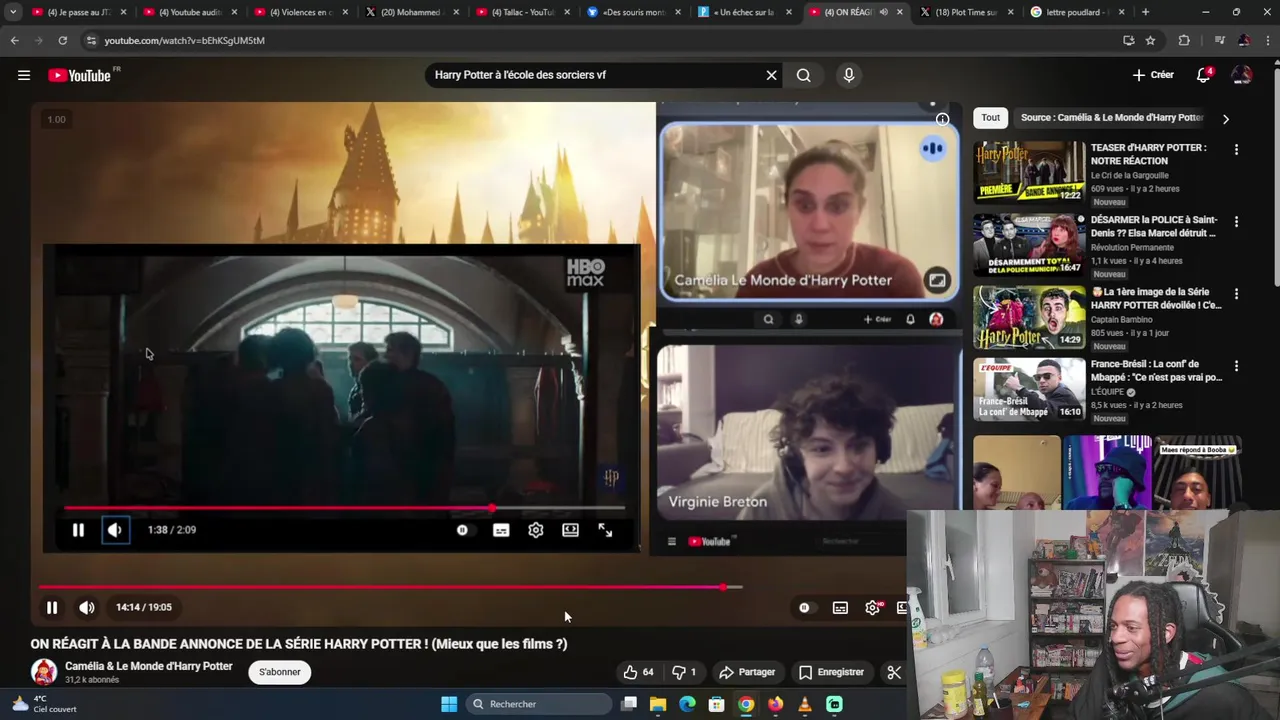Open options for DÉSARMER la POLICE video
The image size is (1280, 720).
coord(1236,222)
